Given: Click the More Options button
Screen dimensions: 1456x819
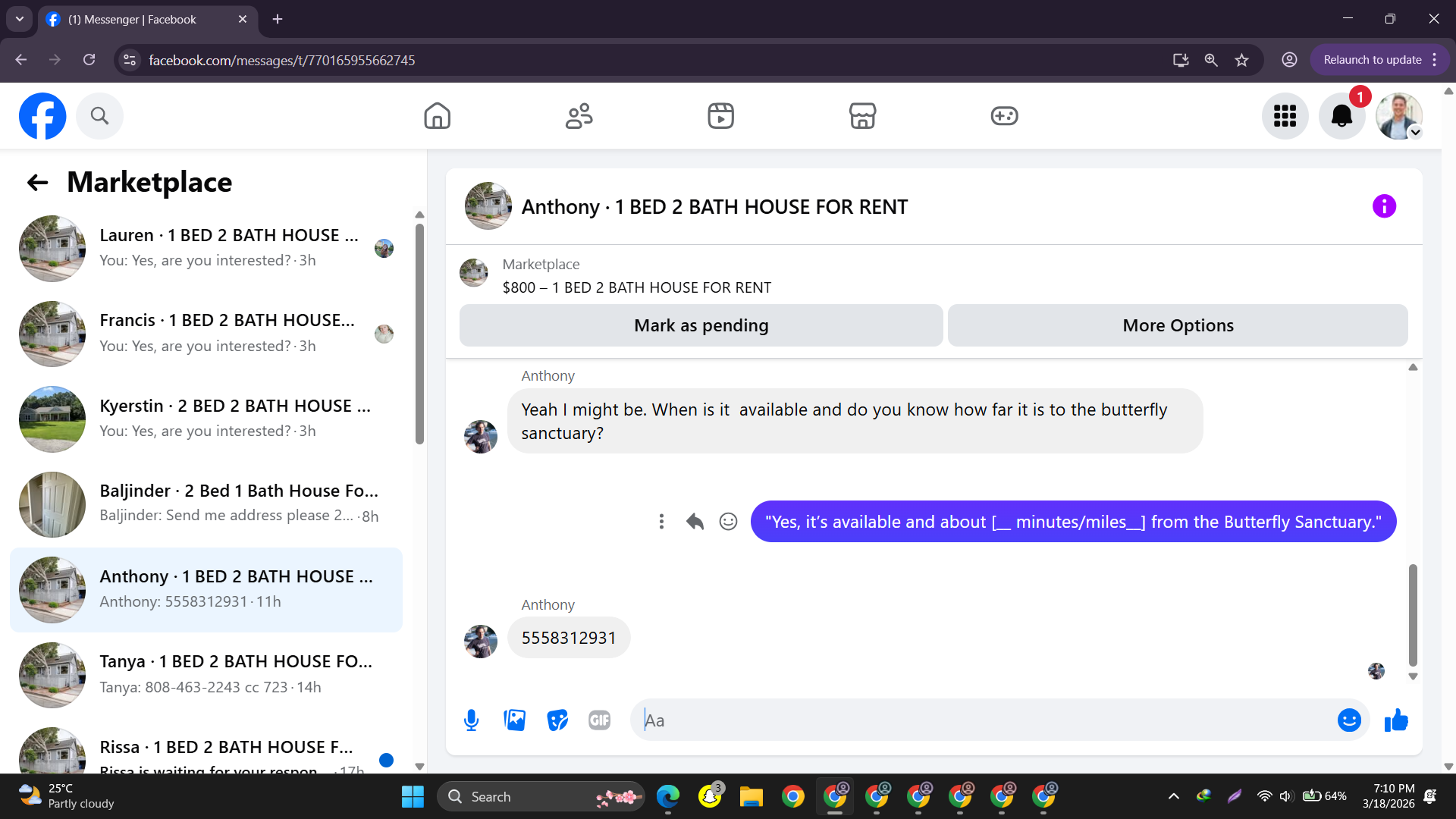Looking at the screenshot, I should tap(1178, 325).
